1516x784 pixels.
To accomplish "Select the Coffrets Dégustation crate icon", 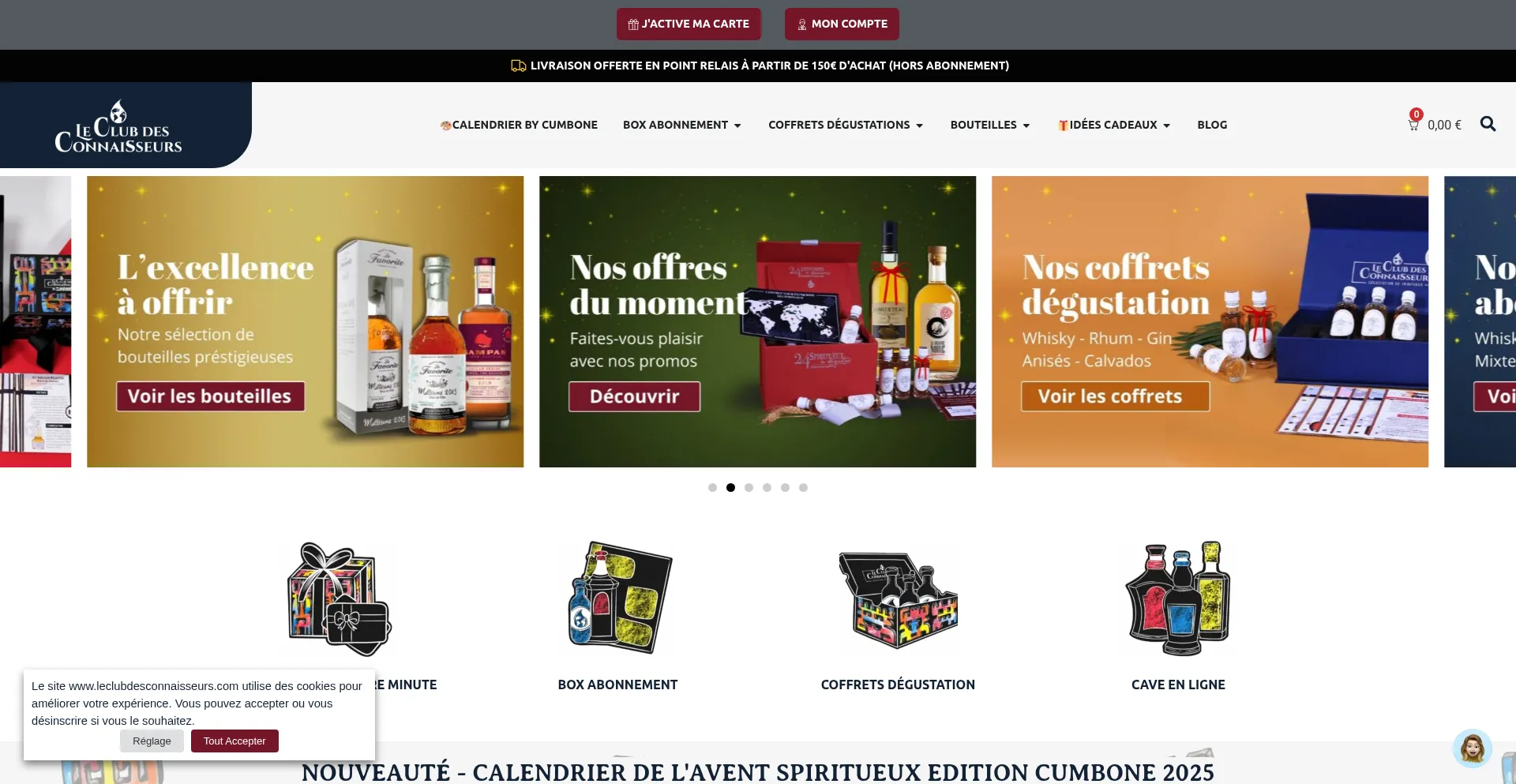I will click(898, 600).
